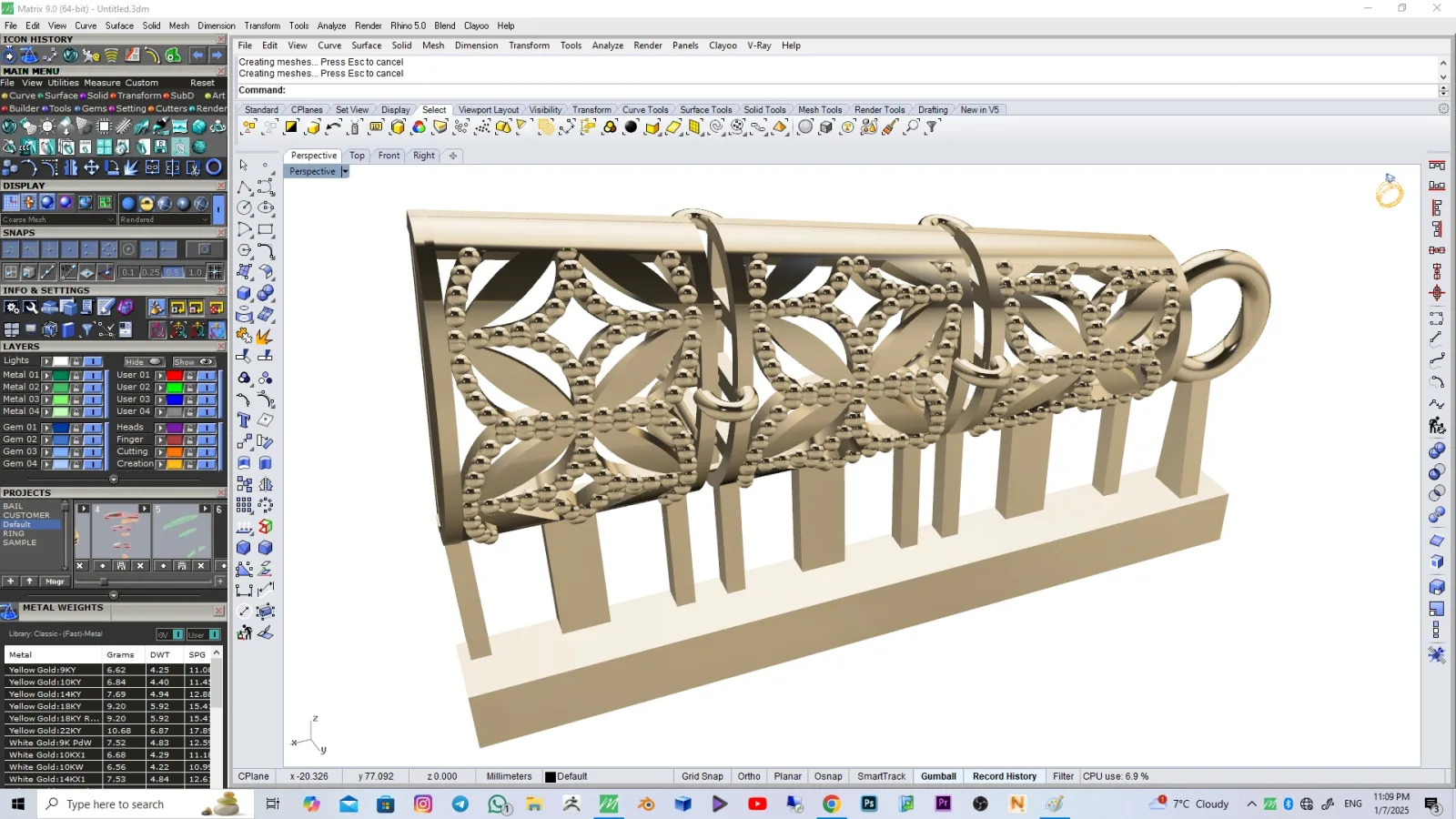Viewport: 1456px width, 819px height.
Task: Expand the Layers panel bottom arrow
Action: (x=114, y=479)
